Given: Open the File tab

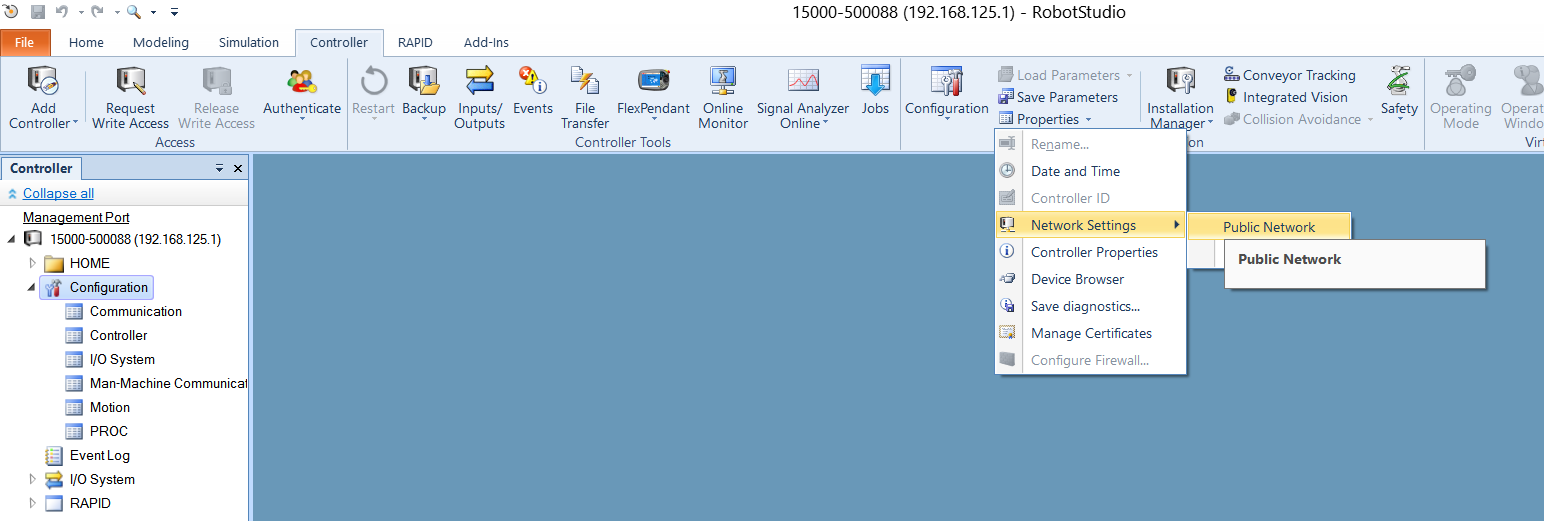Looking at the screenshot, I should click(x=25, y=42).
